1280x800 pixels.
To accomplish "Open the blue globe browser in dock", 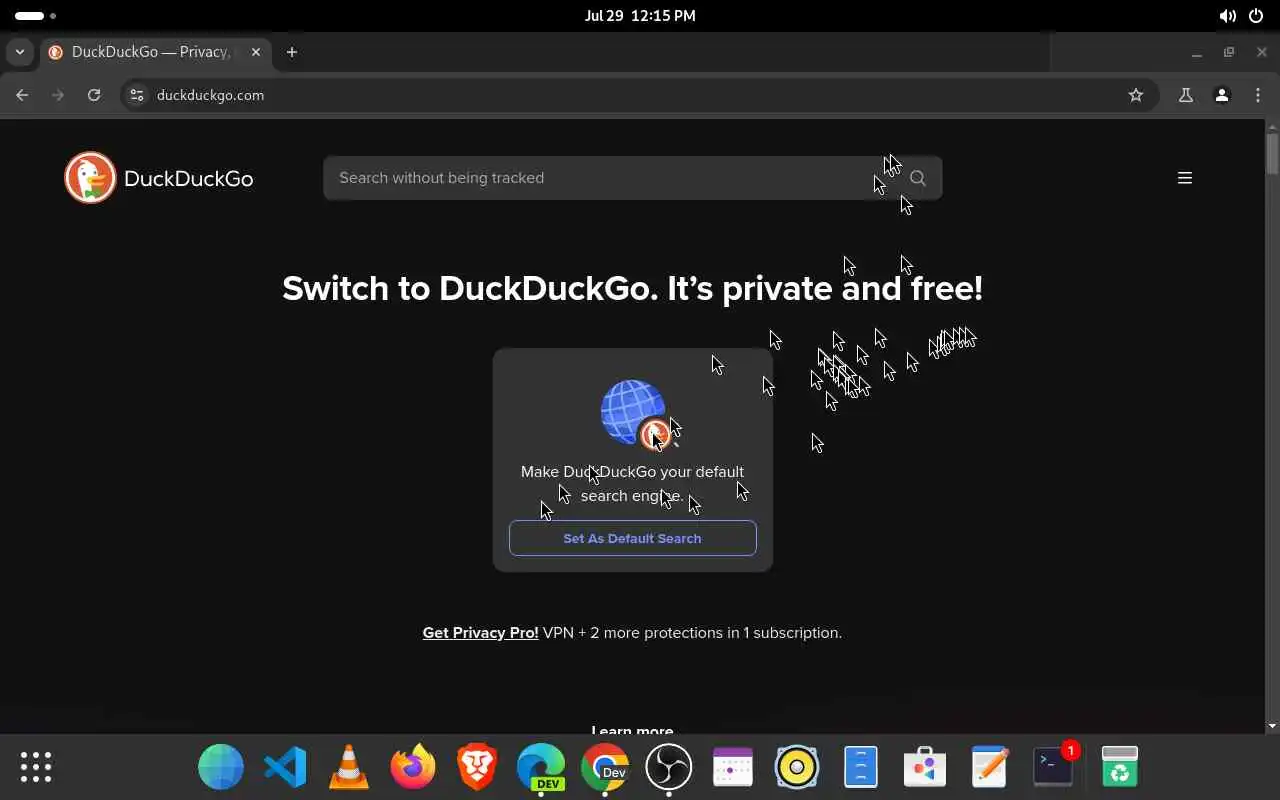I will click(221, 767).
